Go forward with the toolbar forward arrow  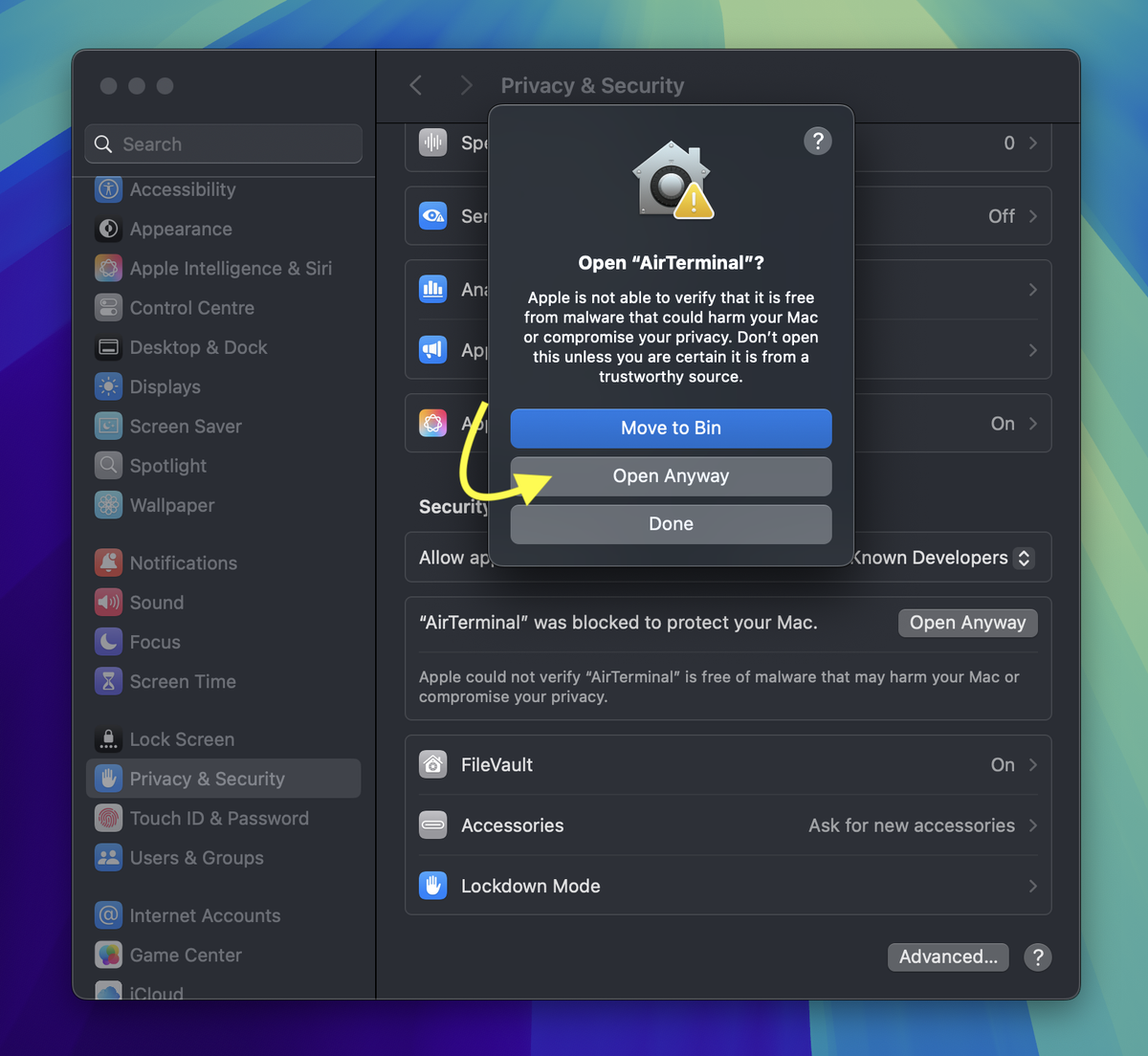pyautogui.click(x=466, y=85)
